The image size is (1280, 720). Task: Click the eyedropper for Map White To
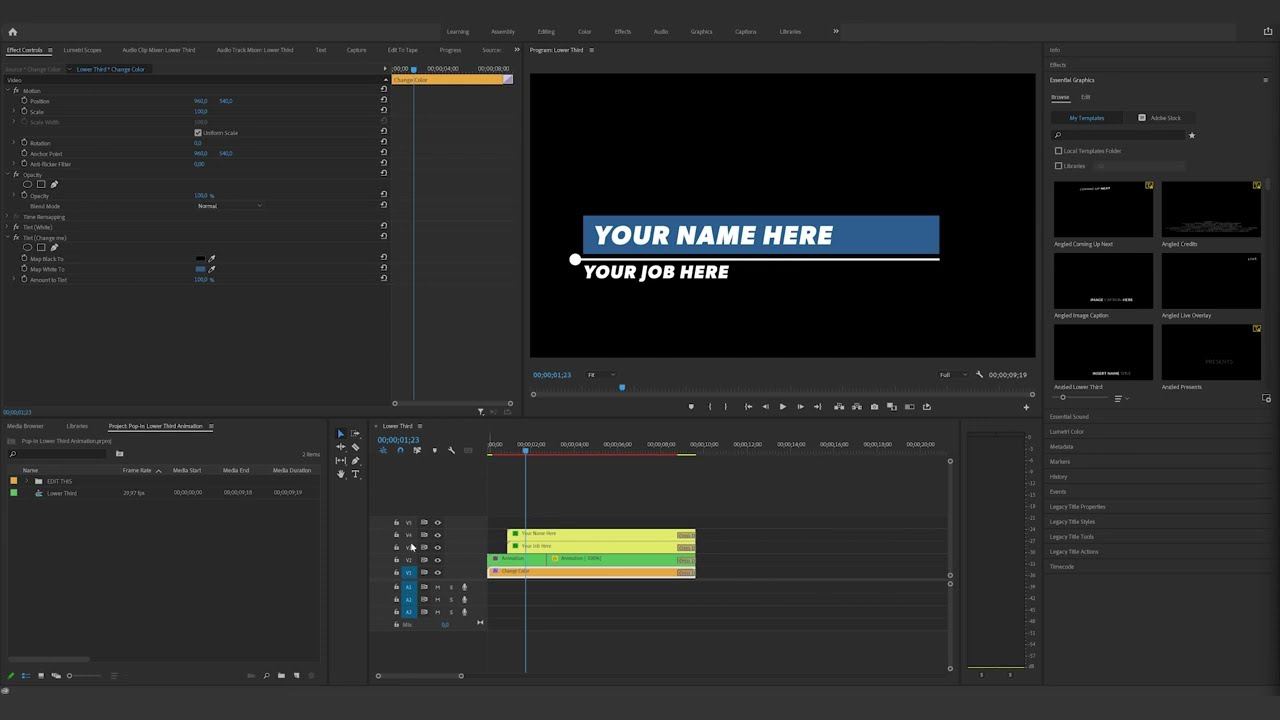click(211, 269)
